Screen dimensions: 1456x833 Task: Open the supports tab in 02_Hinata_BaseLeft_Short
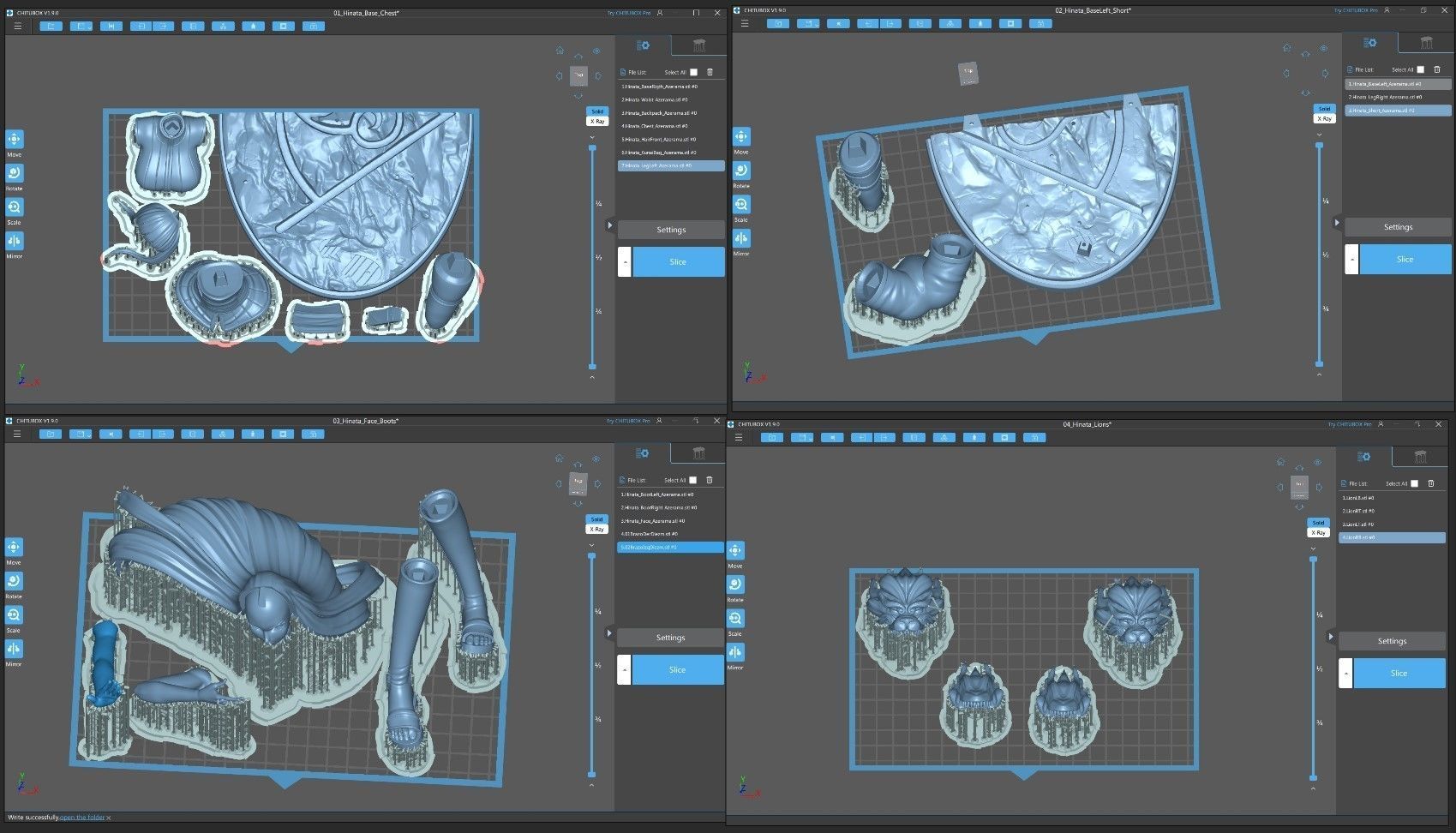tap(1426, 43)
